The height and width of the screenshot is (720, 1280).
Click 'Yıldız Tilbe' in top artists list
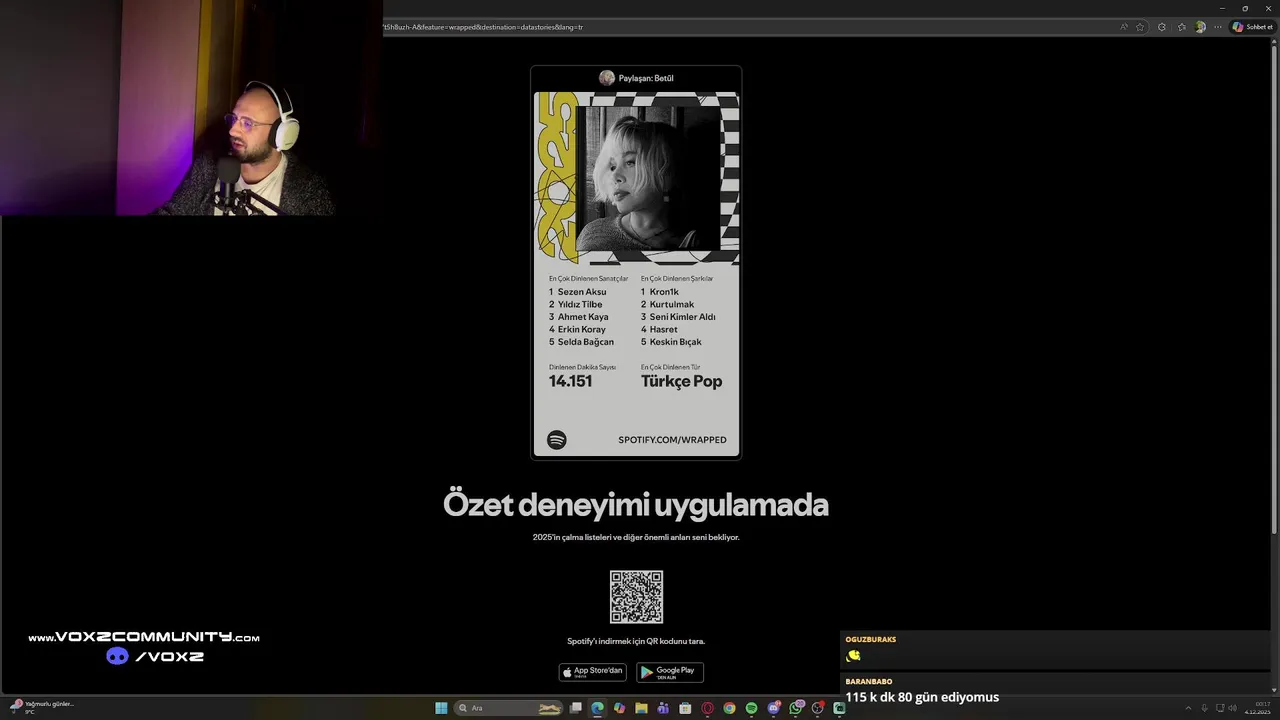pyautogui.click(x=580, y=304)
